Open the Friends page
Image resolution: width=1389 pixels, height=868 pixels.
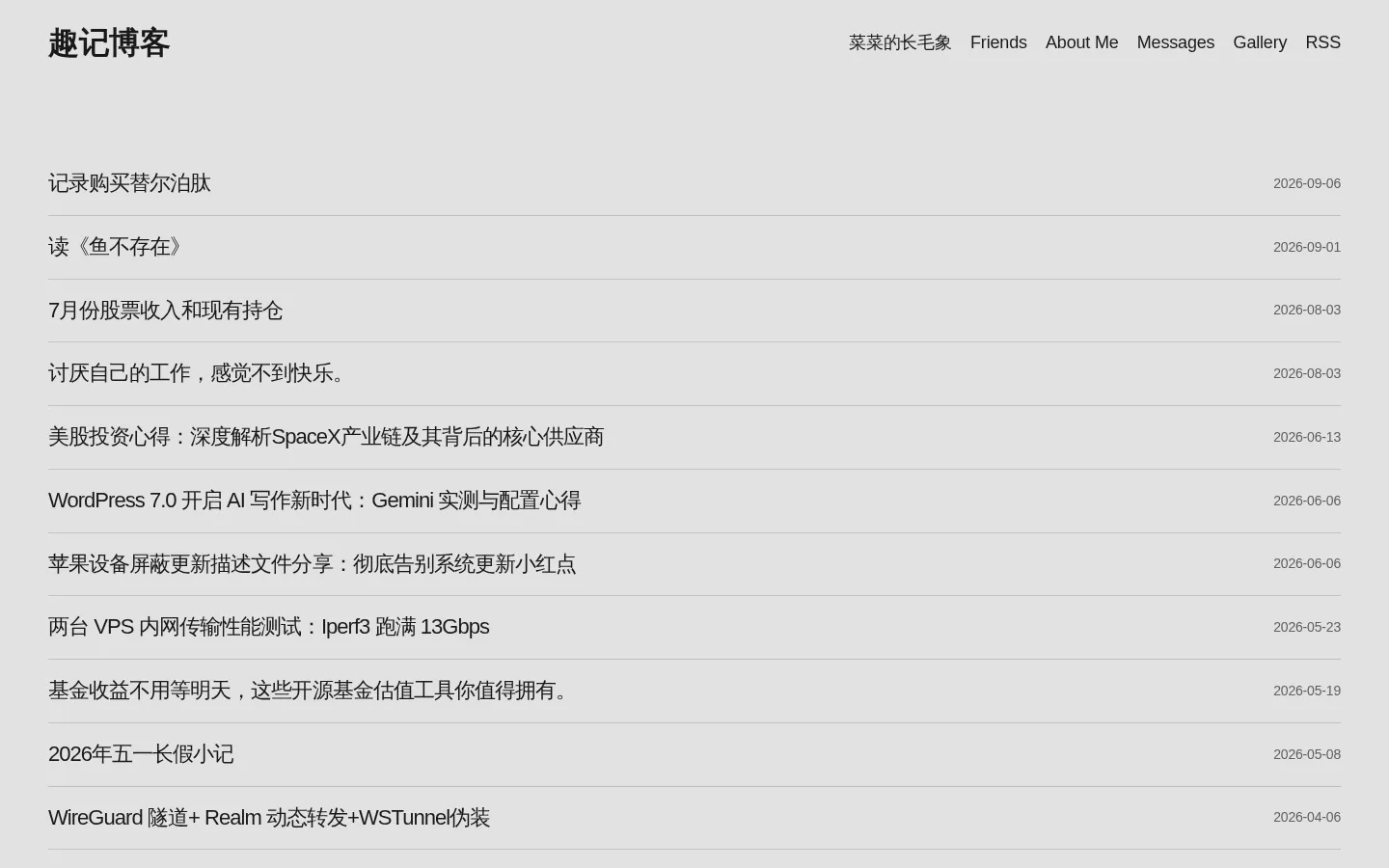coord(998,42)
